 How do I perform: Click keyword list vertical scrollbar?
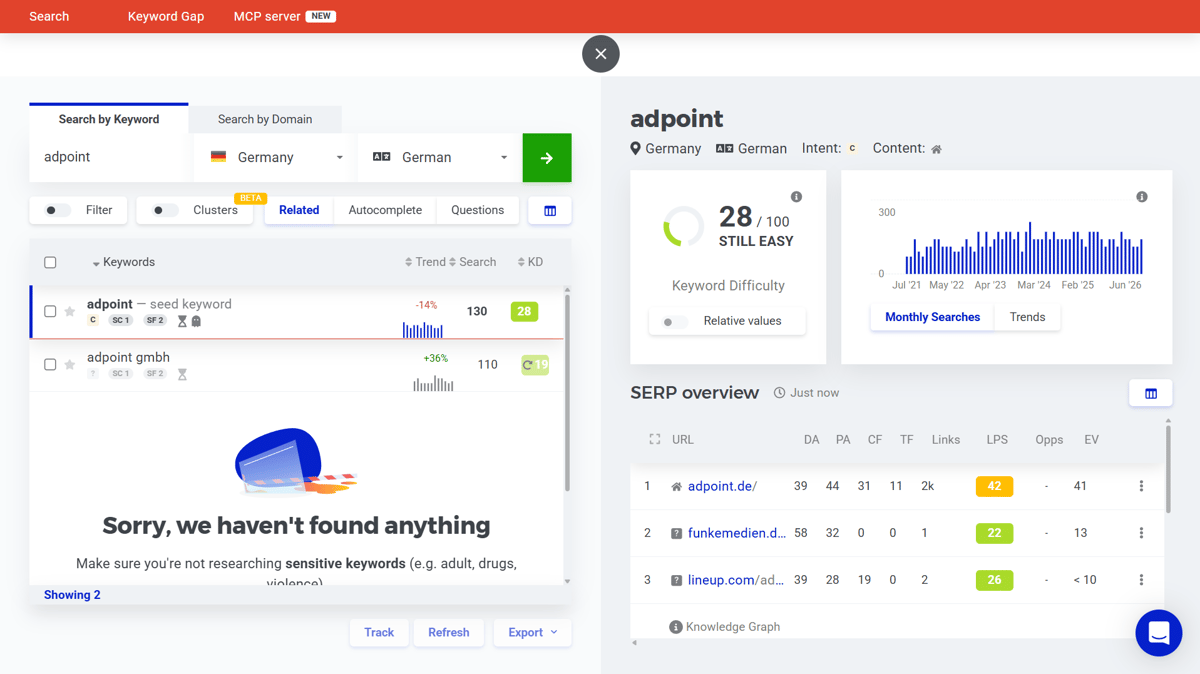point(567,392)
